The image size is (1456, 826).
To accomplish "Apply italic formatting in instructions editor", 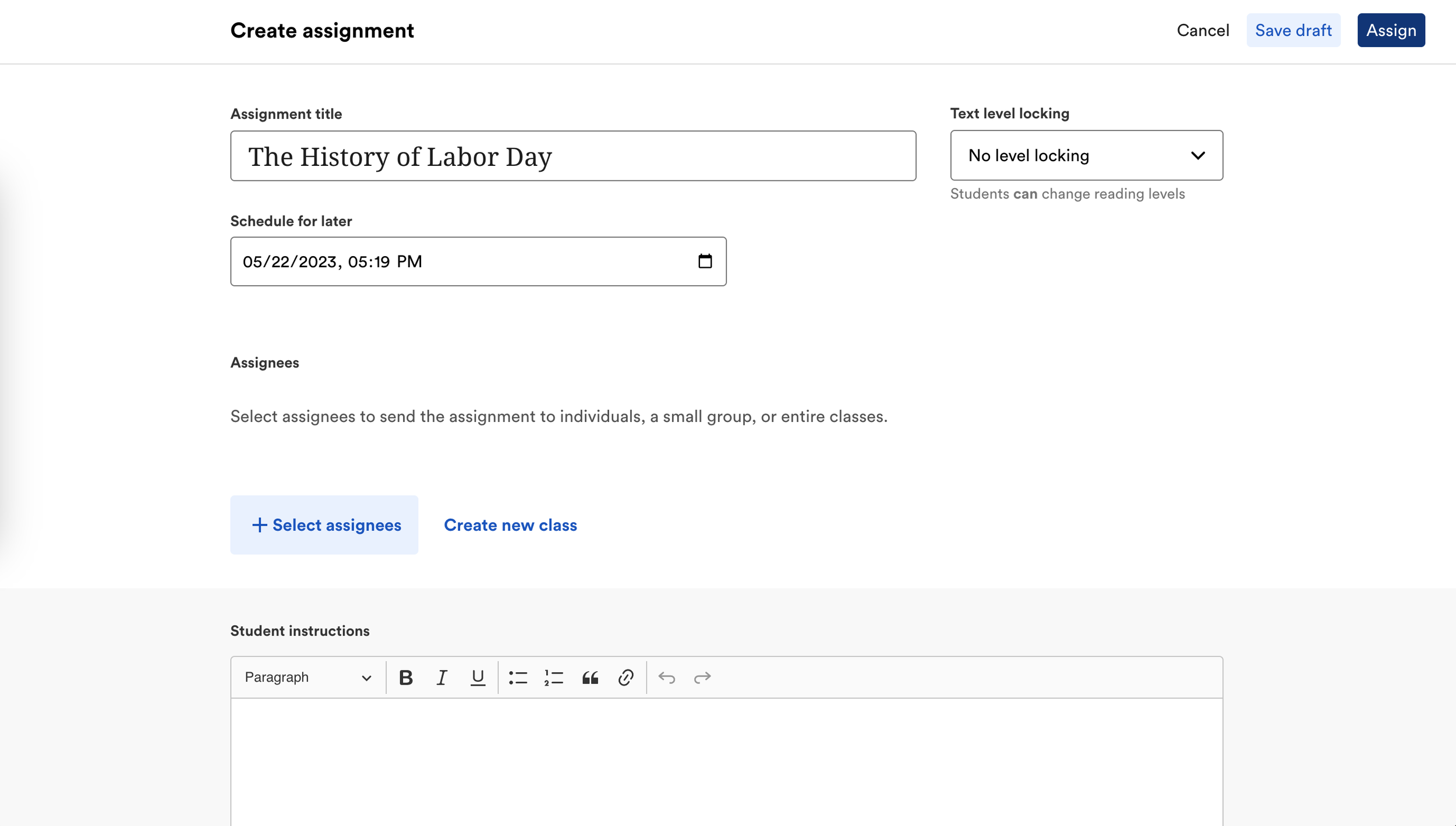I will point(441,678).
